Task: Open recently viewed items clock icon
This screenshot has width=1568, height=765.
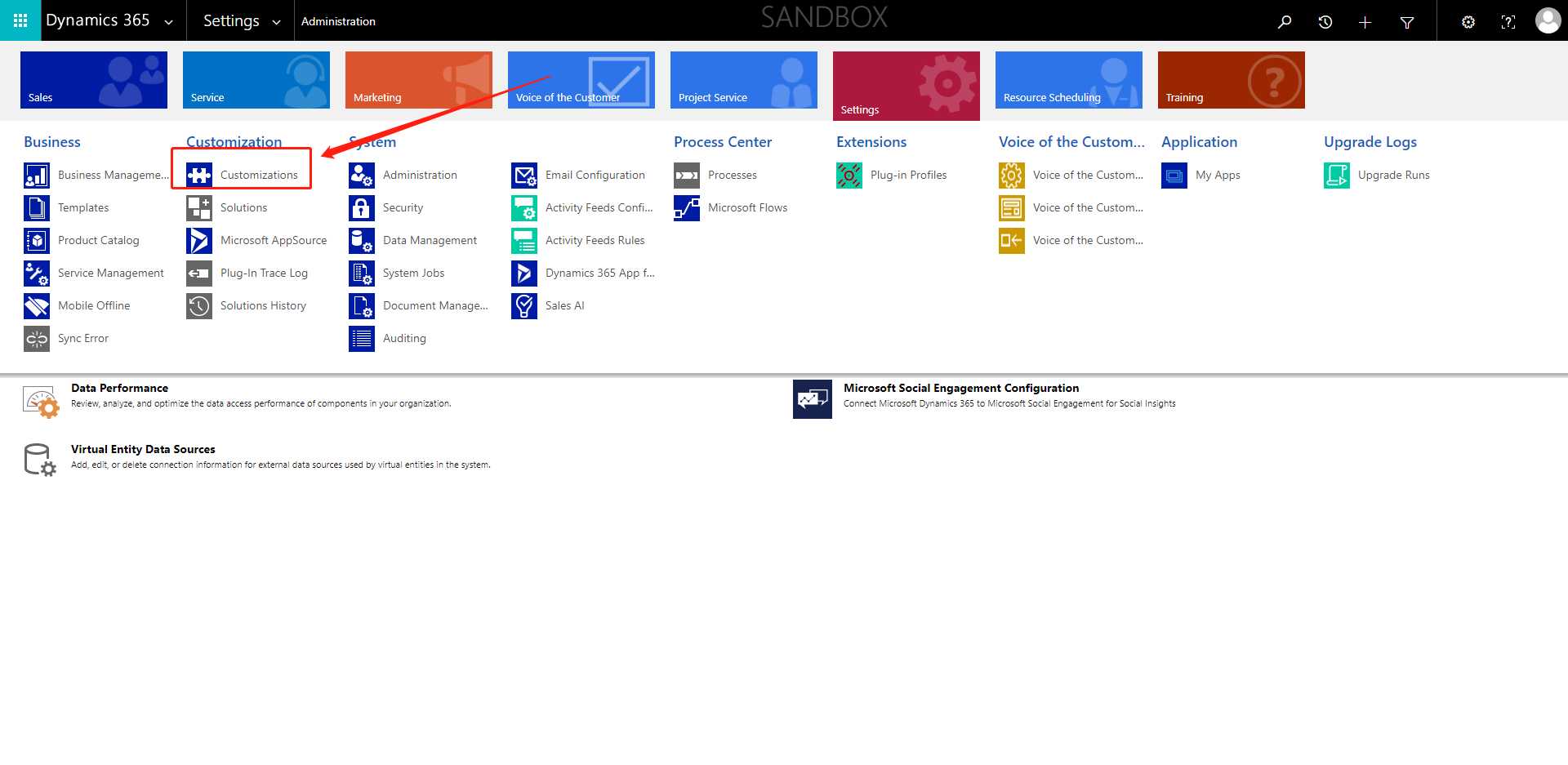Action: pyautogui.click(x=1325, y=22)
